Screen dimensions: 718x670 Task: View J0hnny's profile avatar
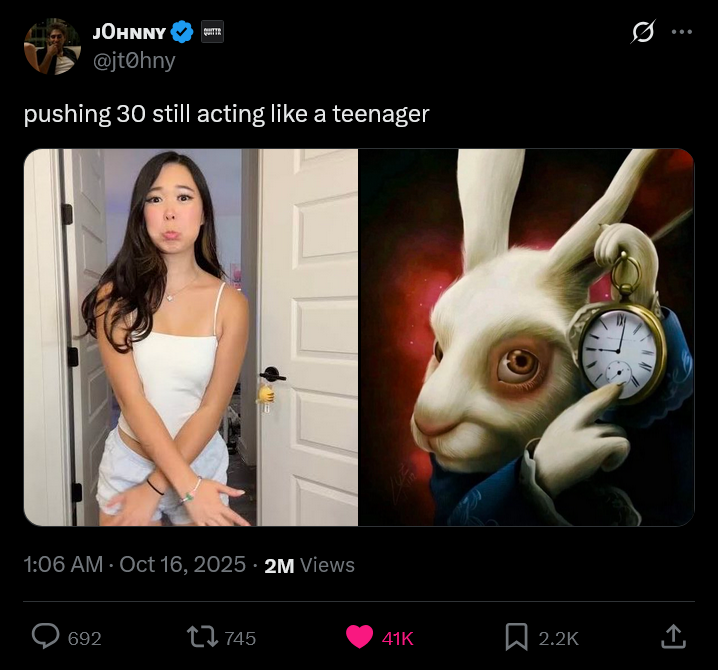coord(52,46)
